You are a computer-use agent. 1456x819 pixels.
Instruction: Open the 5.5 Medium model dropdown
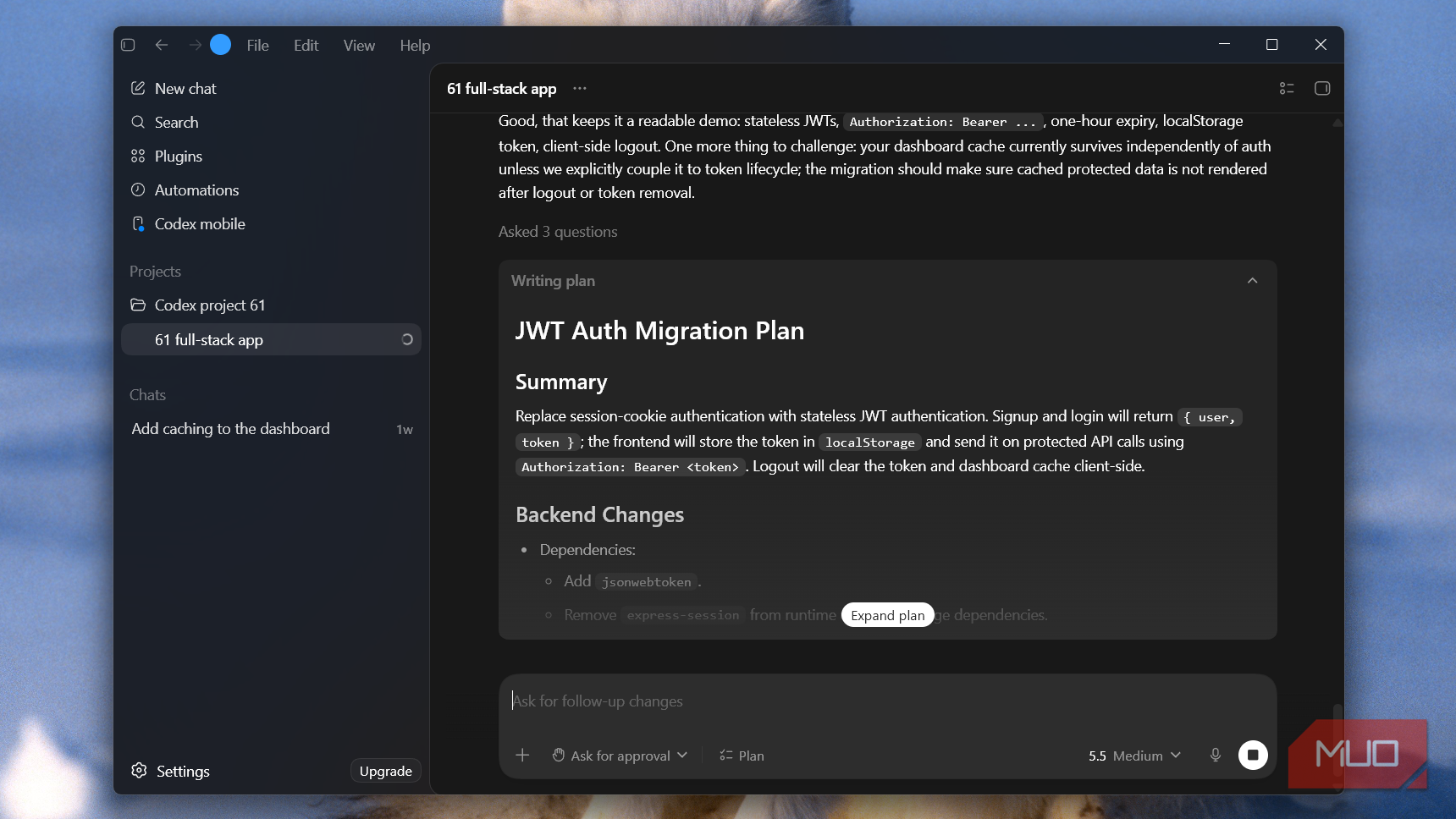pos(1134,756)
